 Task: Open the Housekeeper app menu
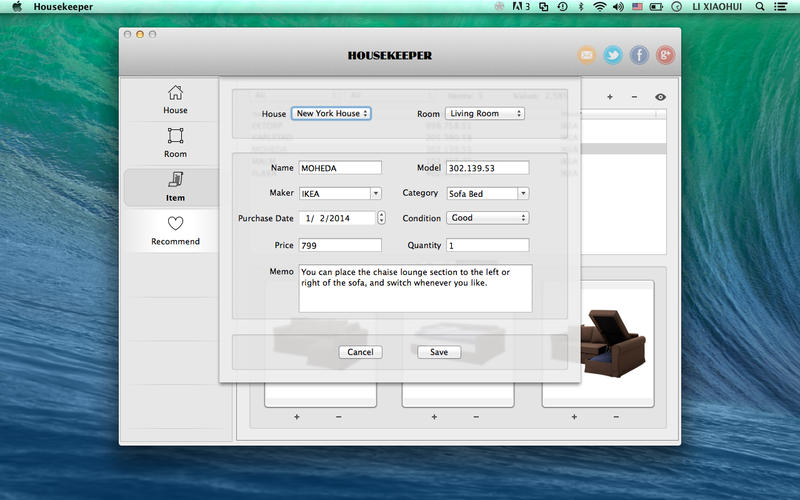click(63, 7)
